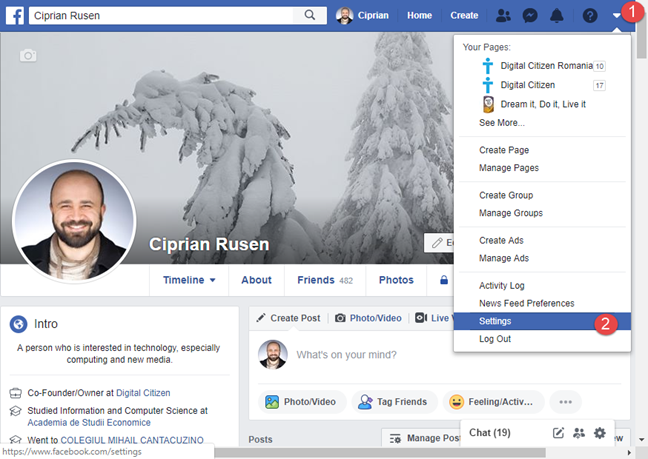
Task: Open the Quick Help question mark icon
Action: click(590, 16)
